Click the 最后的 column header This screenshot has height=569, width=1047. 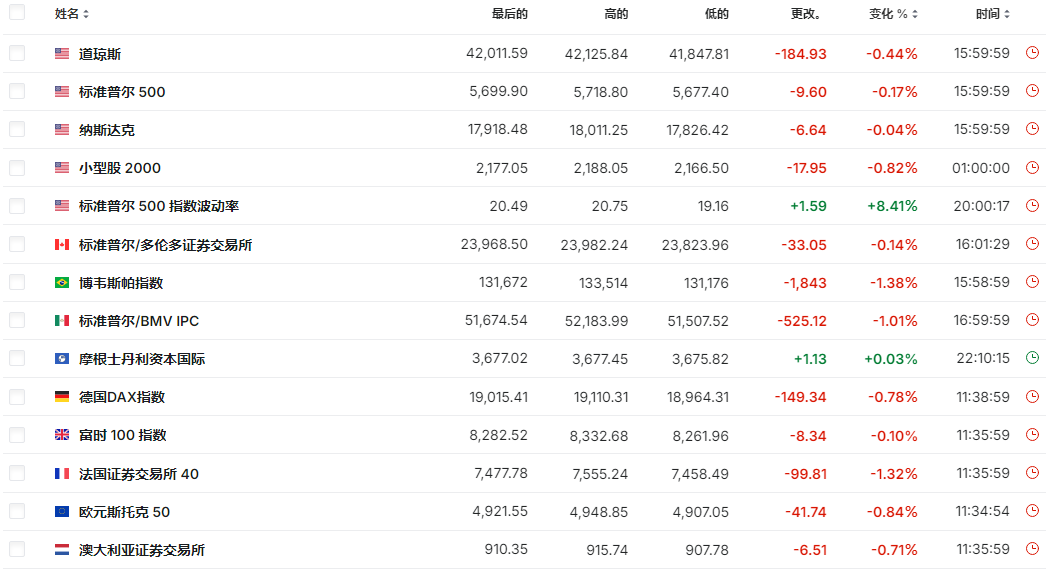point(509,14)
